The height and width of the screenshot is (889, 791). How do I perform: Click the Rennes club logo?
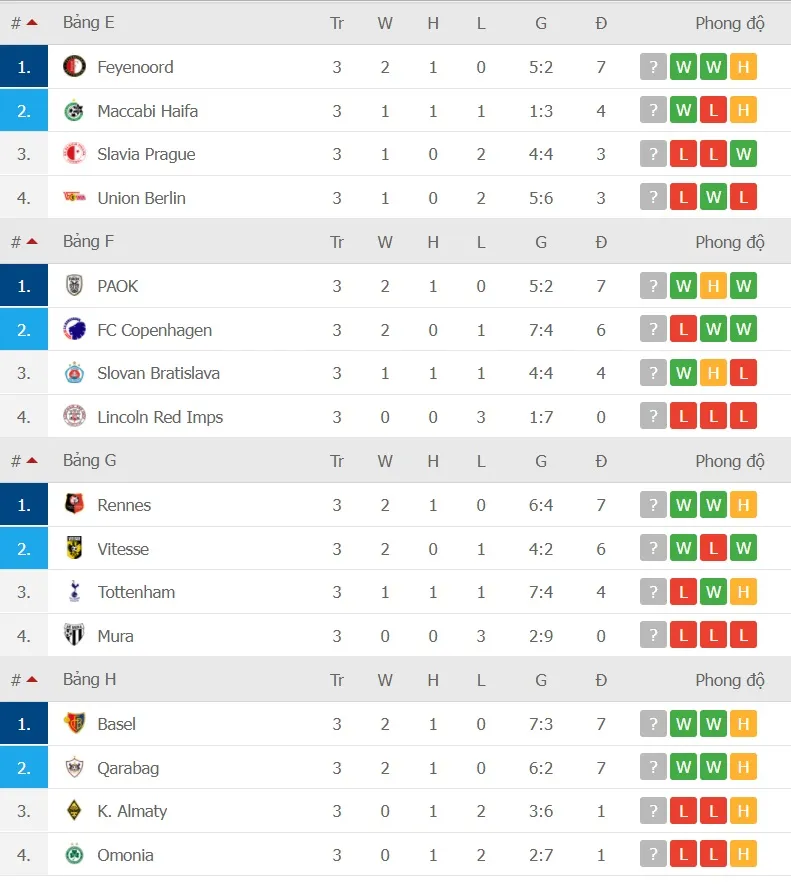(x=74, y=505)
